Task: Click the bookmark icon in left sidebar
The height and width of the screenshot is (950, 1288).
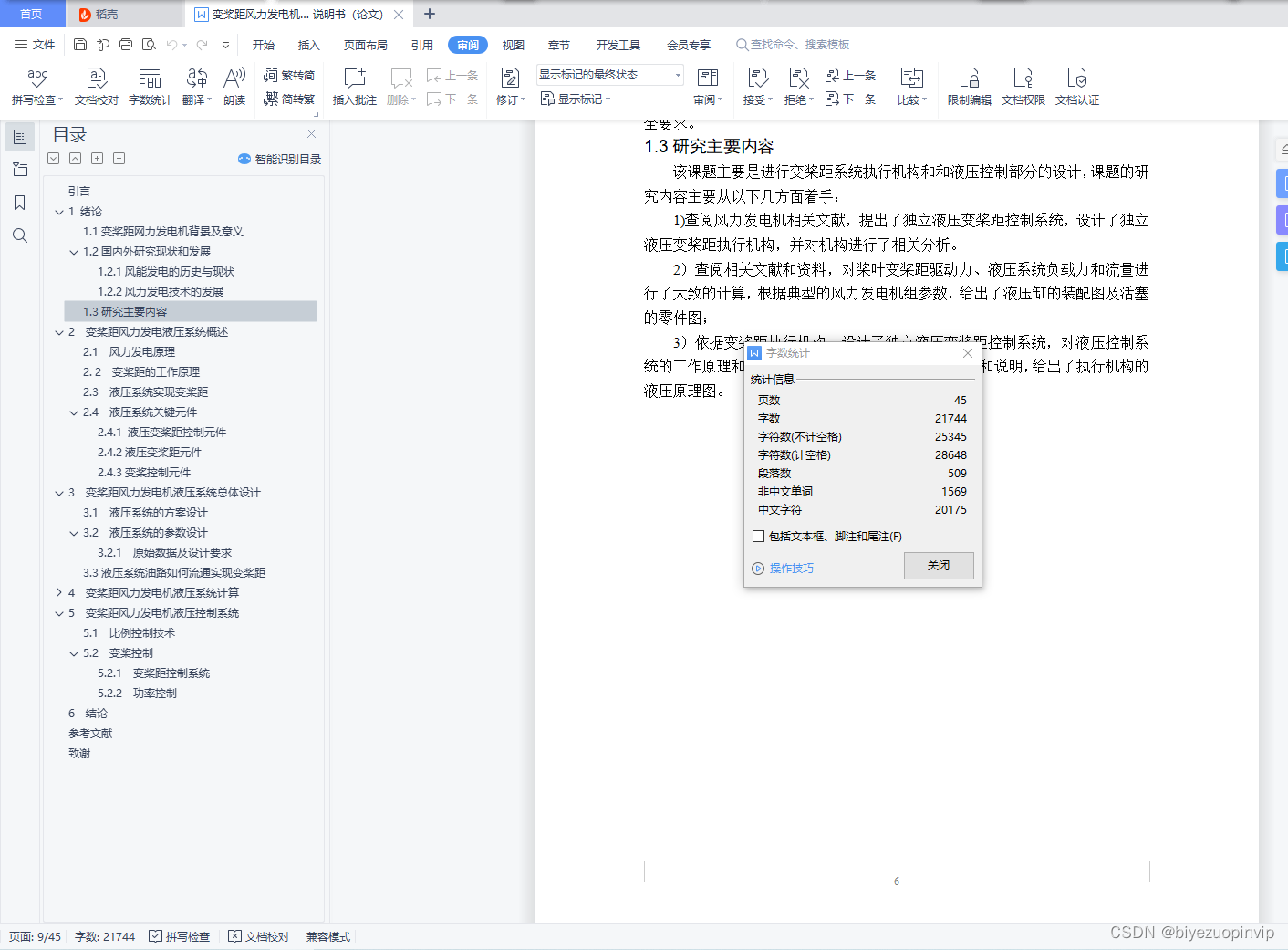Action: tap(19, 203)
